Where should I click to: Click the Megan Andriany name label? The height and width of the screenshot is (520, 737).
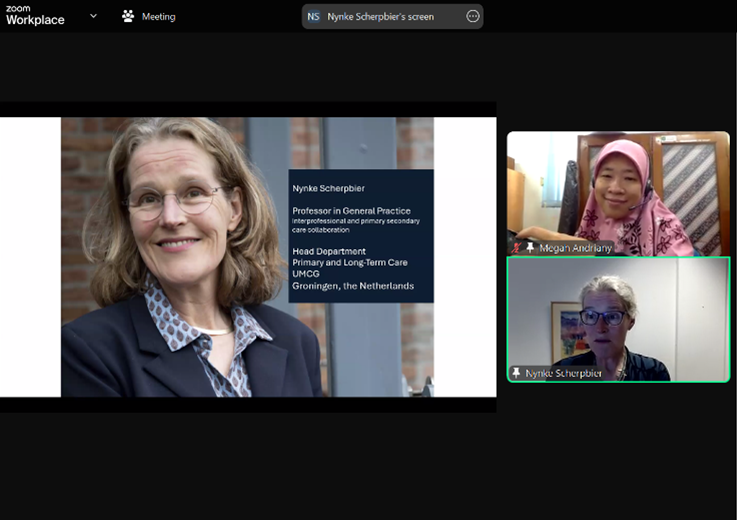tap(574, 247)
